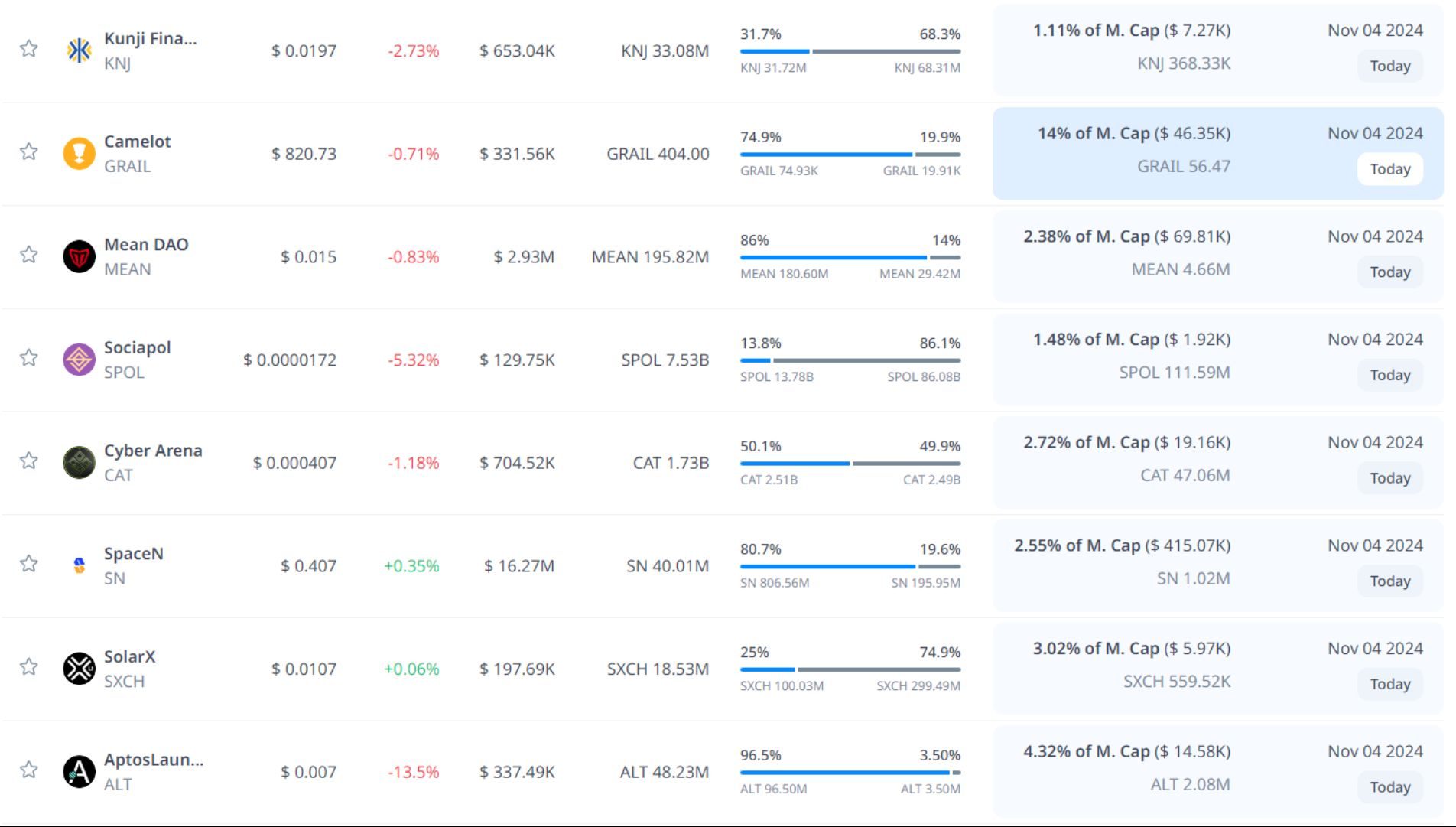
Task: Click the SpaceN token logo
Action: 79,565
